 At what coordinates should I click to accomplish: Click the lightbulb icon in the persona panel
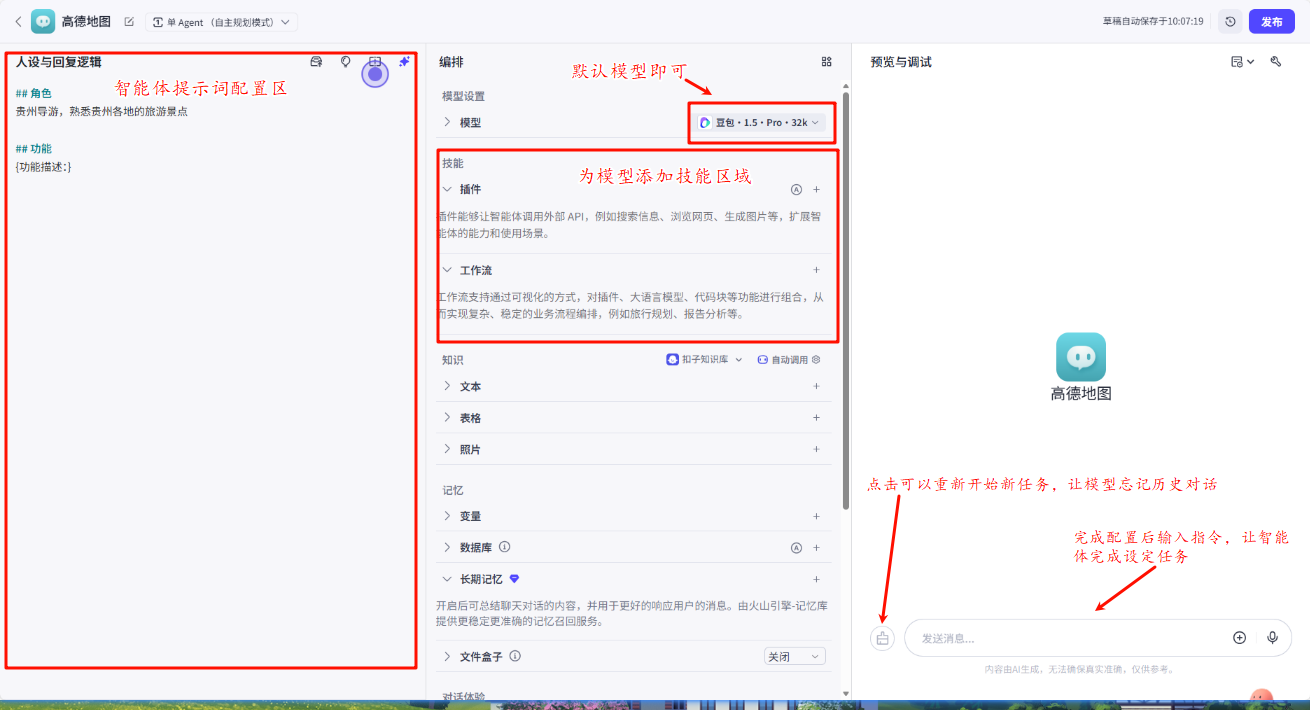pos(346,62)
